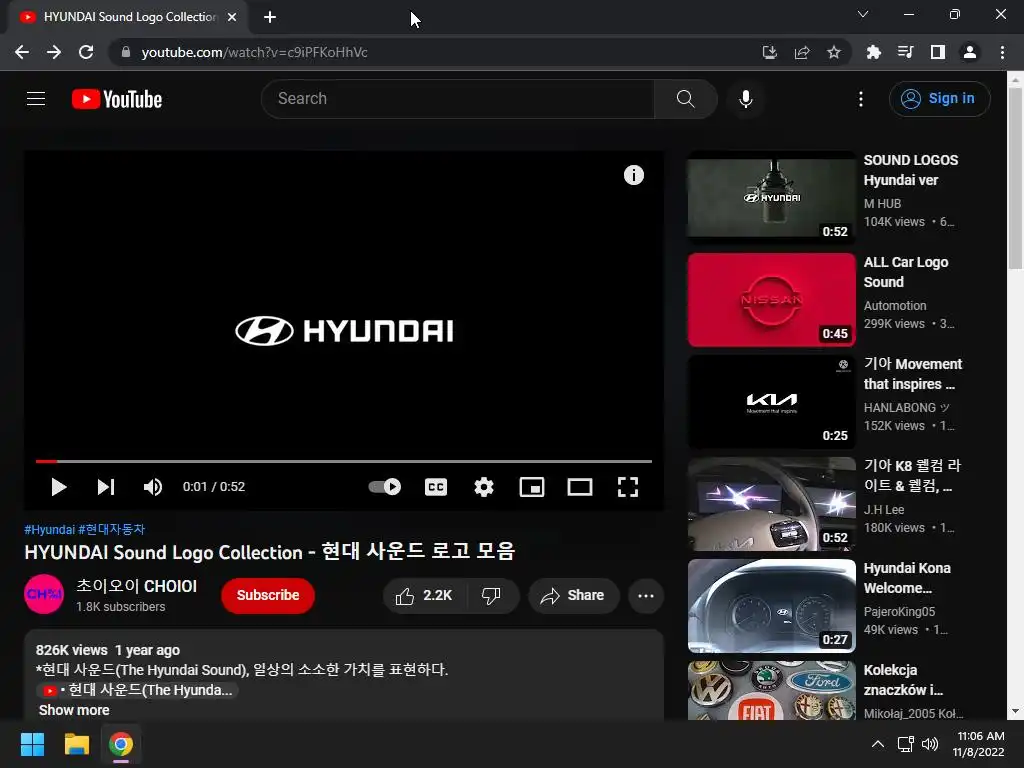Open the Kolekcja znaczków video thumbnail
Image resolution: width=1024 pixels, height=768 pixels.
point(771,690)
